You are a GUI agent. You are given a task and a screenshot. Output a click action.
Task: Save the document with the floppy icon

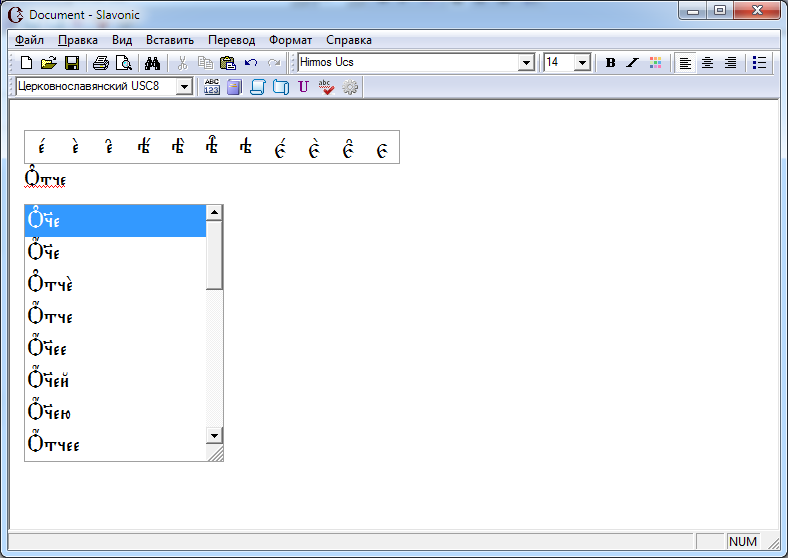(71, 63)
